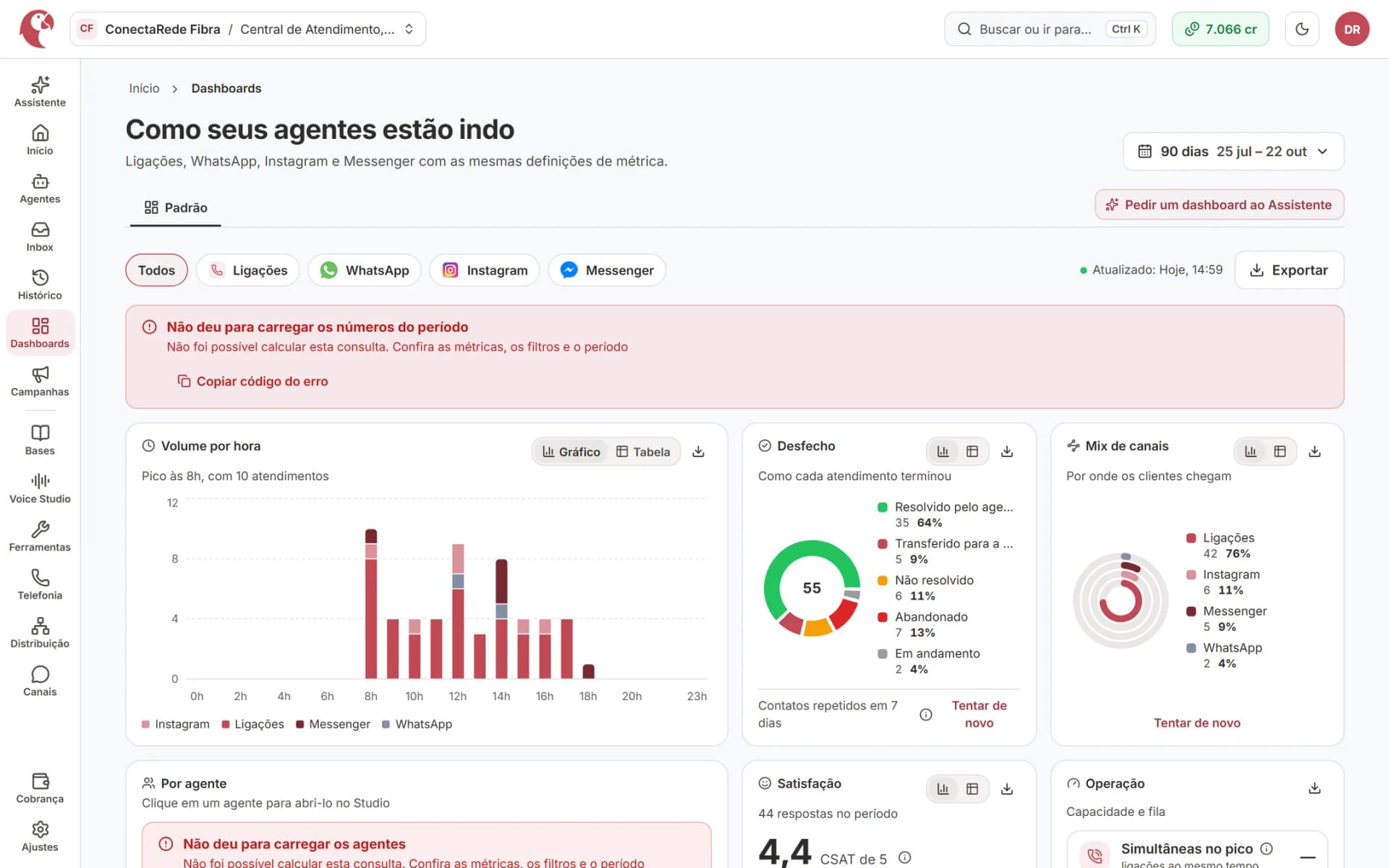The height and width of the screenshot is (868, 1389).
Task: Open Bases in the sidebar
Action: point(40,441)
